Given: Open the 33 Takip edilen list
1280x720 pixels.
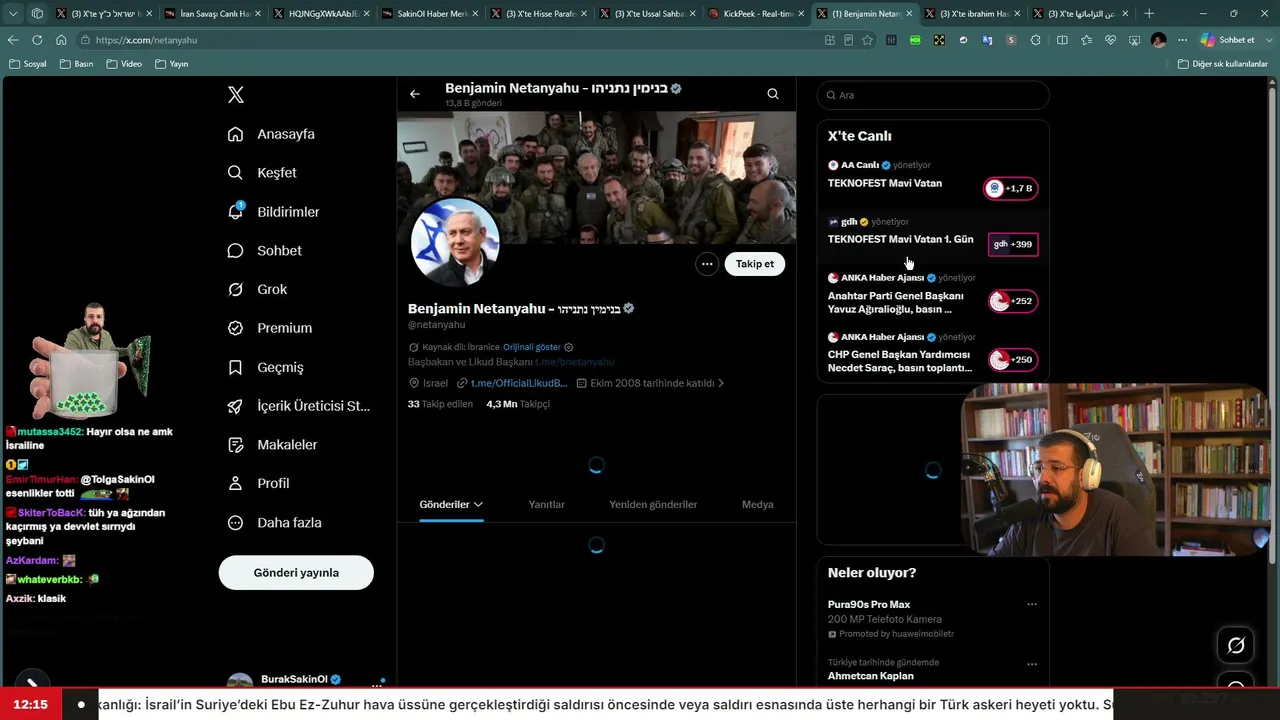Looking at the screenshot, I should [x=441, y=404].
